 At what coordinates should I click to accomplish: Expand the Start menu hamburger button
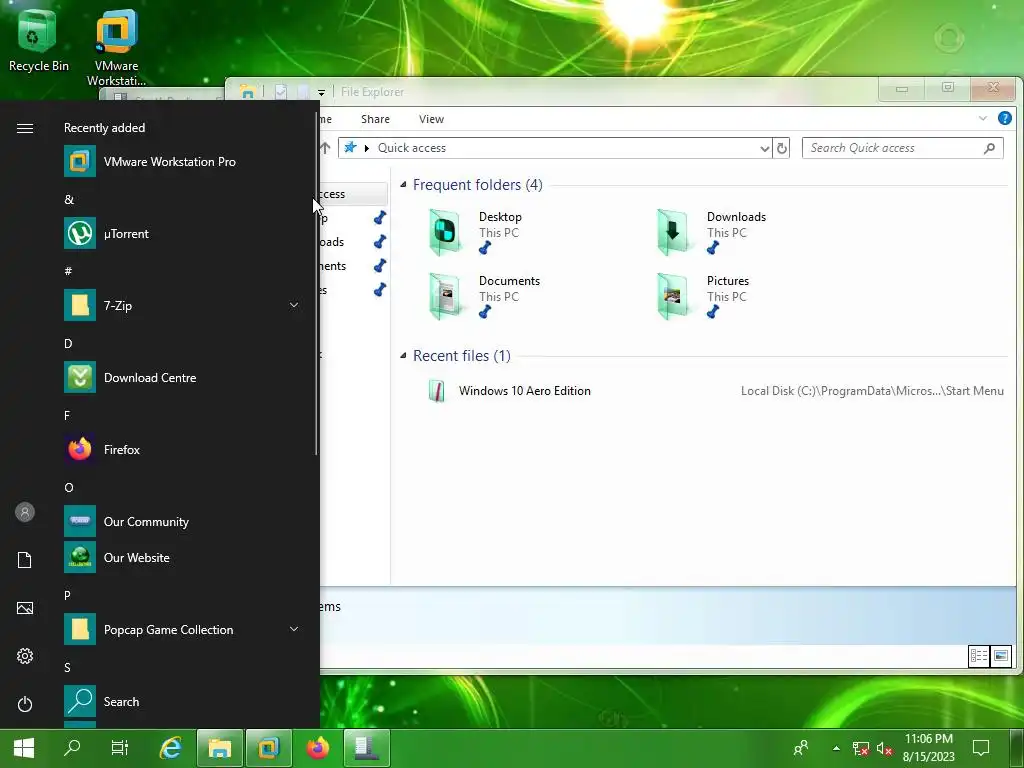[25, 128]
